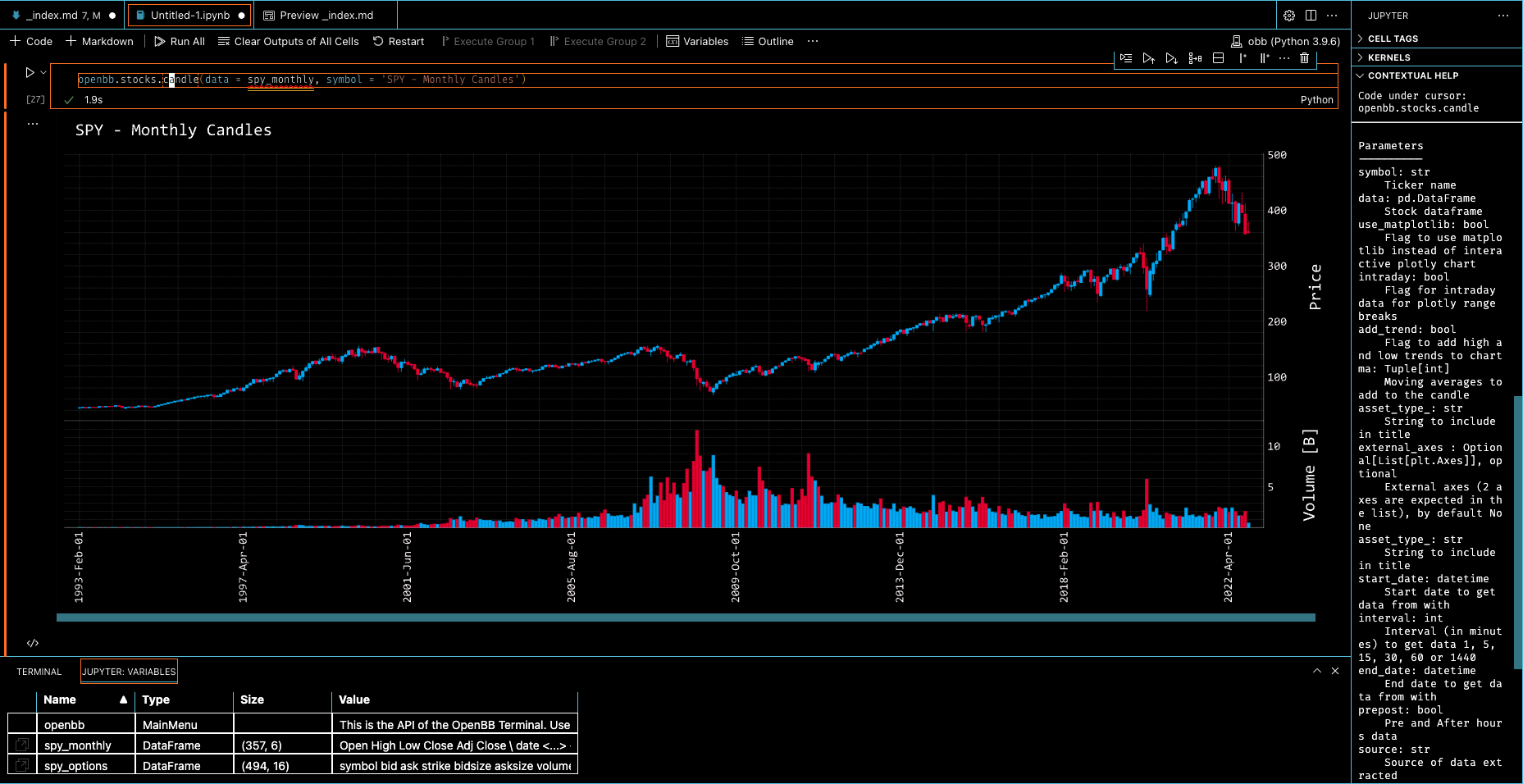Expand the Kernels section
The width and height of the screenshot is (1523, 784).
[x=1437, y=57]
